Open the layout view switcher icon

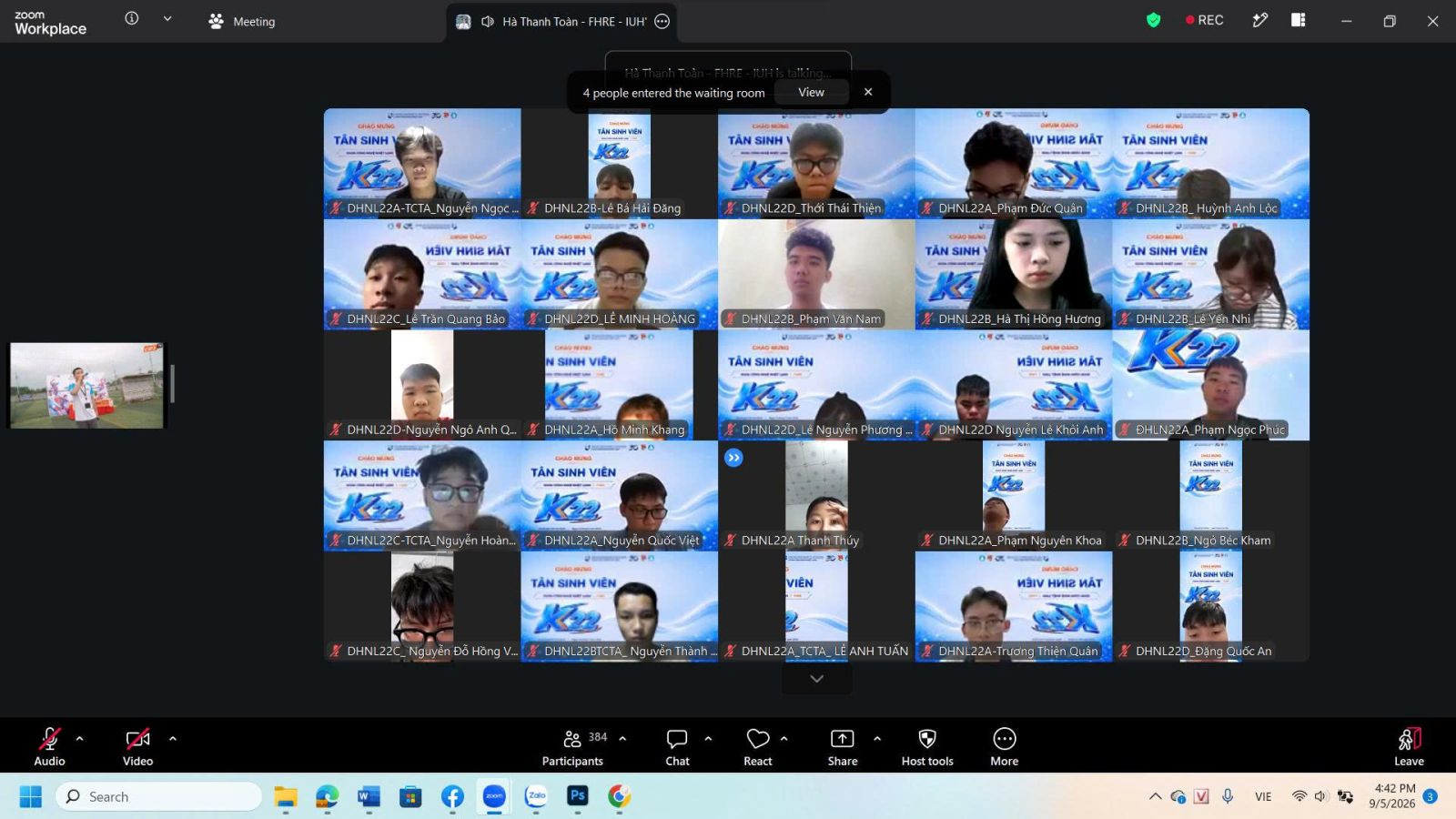[x=1299, y=20]
